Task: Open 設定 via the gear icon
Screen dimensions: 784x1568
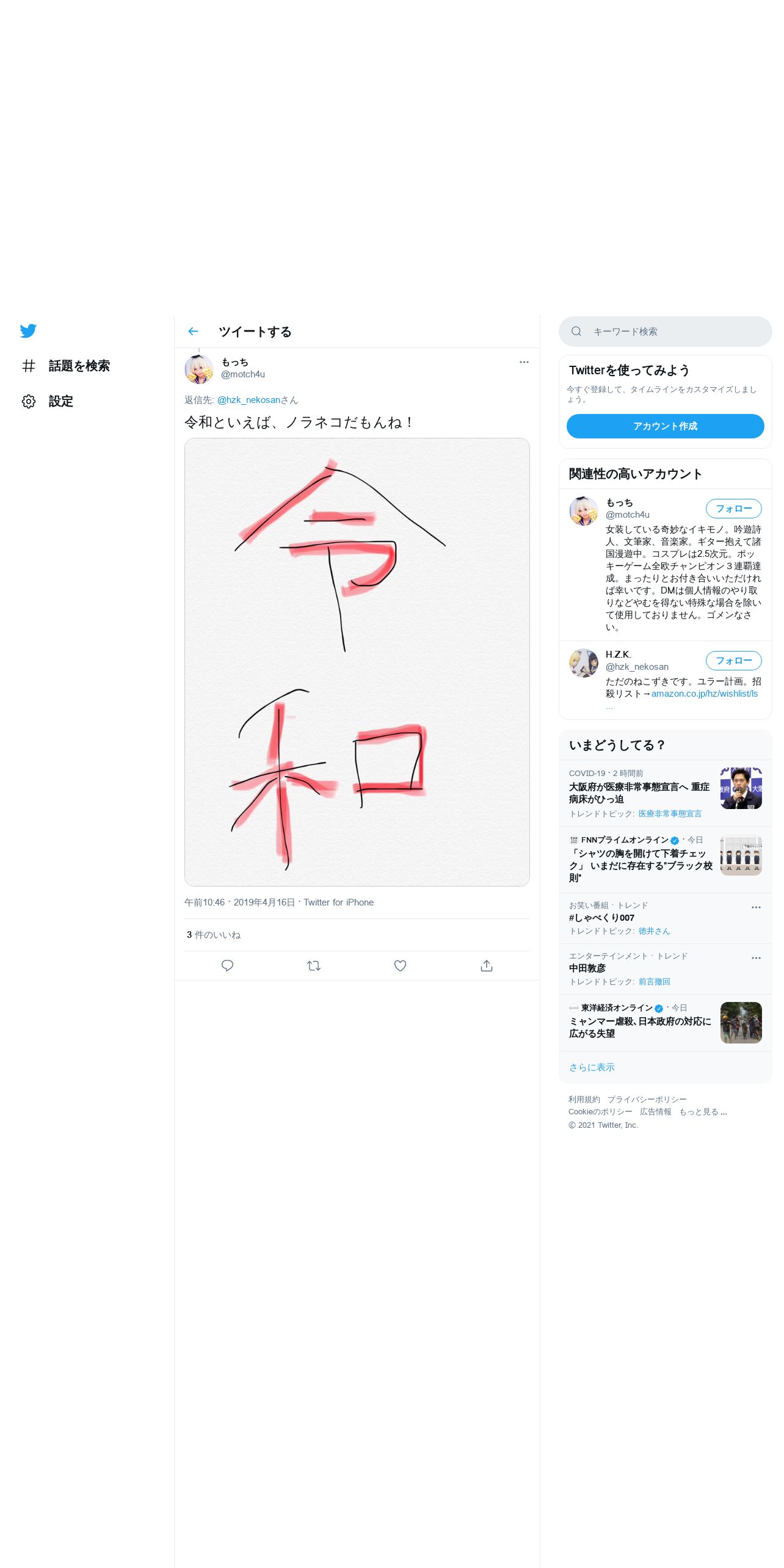Action: point(48,401)
